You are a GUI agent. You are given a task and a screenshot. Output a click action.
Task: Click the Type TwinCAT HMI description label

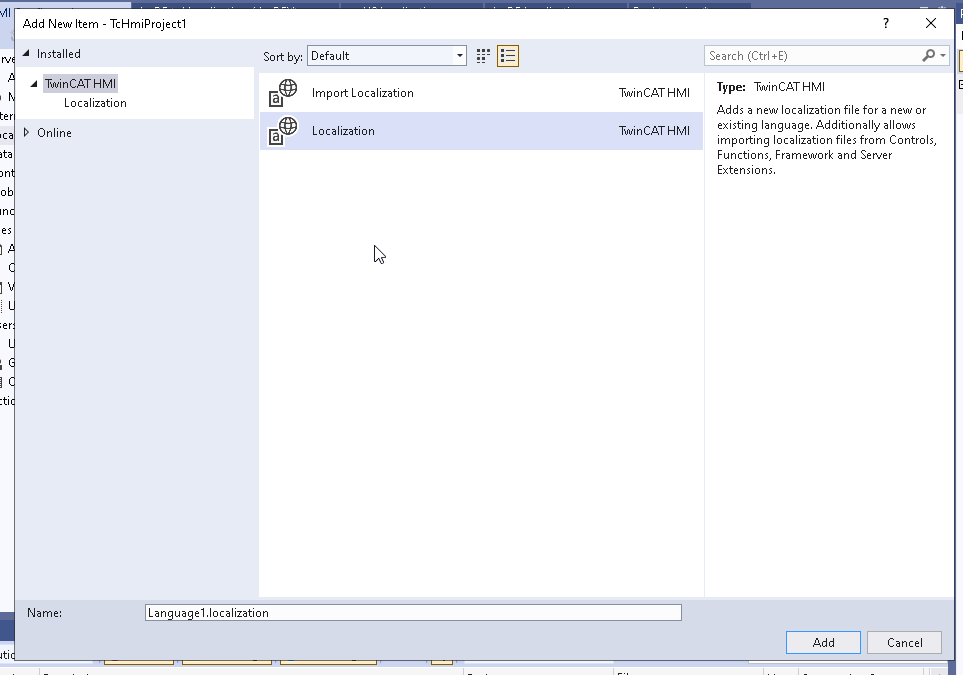(x=771, y=87)
